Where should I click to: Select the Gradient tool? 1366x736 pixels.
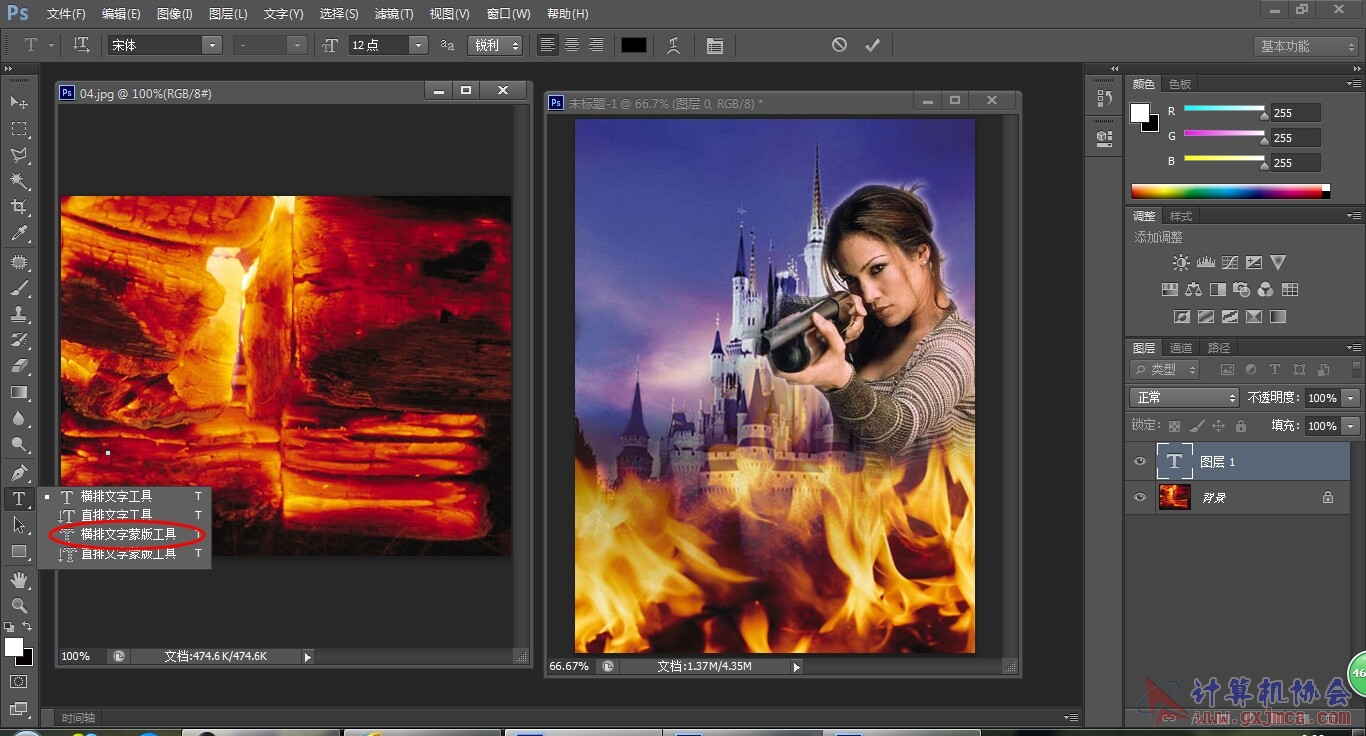[x=19, y=392]
